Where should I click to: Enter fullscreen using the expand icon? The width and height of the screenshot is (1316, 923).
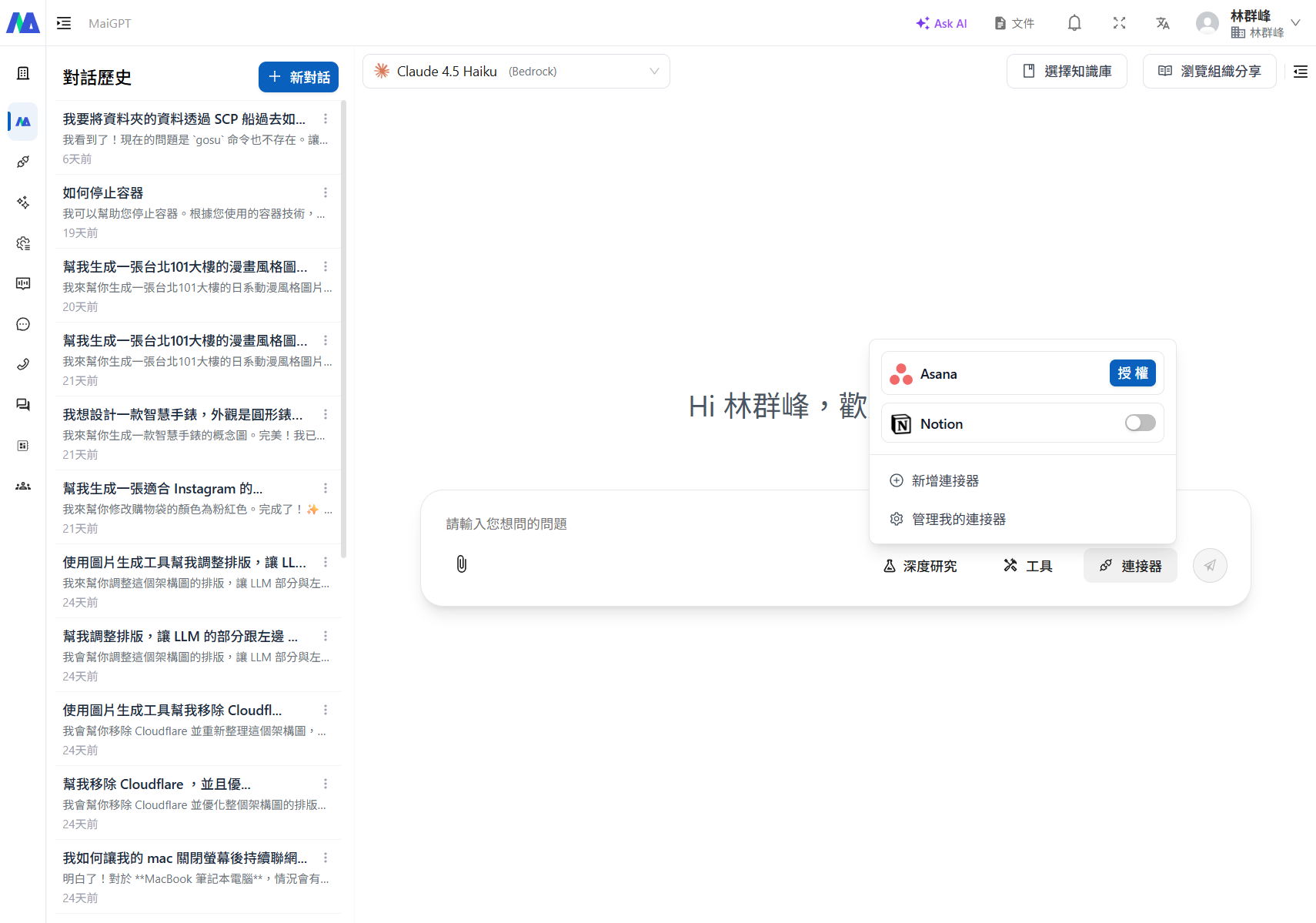pyautogui.click(x=1120, y=23)
